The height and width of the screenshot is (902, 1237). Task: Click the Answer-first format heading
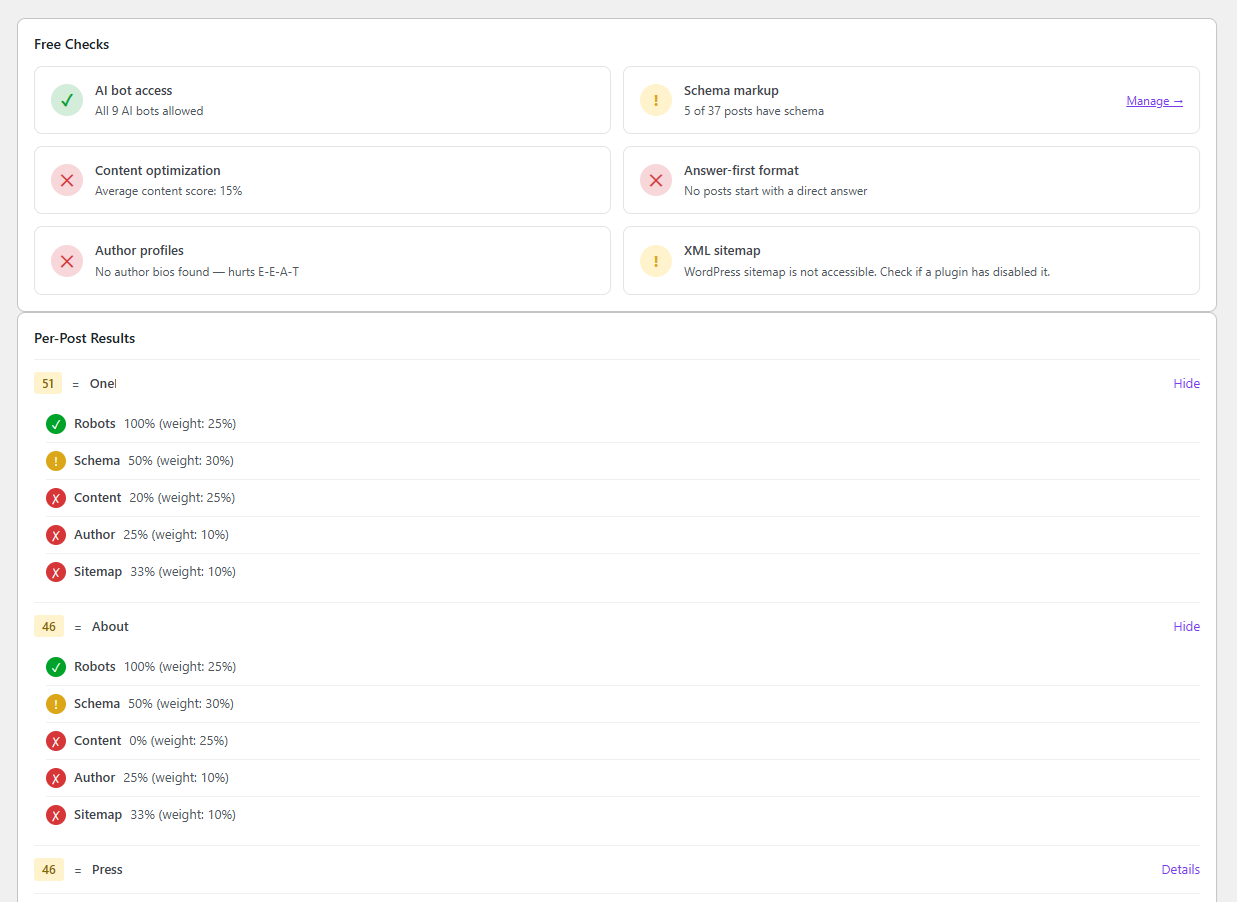click(x=741, y=171)
